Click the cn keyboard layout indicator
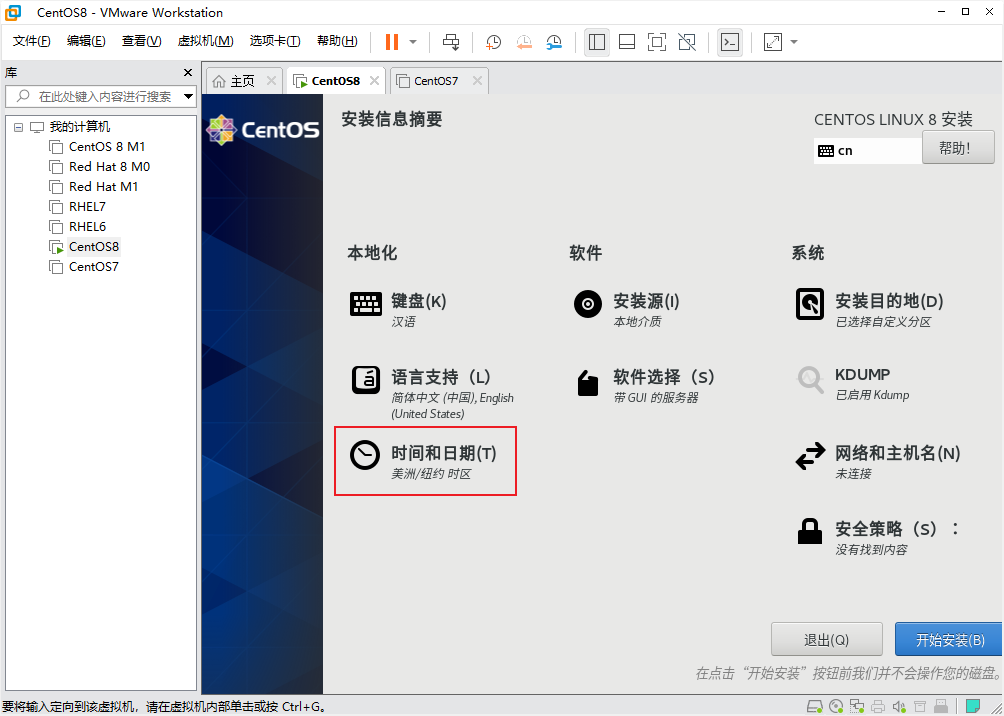This screenshot has height=716, width=1004. 868,151
